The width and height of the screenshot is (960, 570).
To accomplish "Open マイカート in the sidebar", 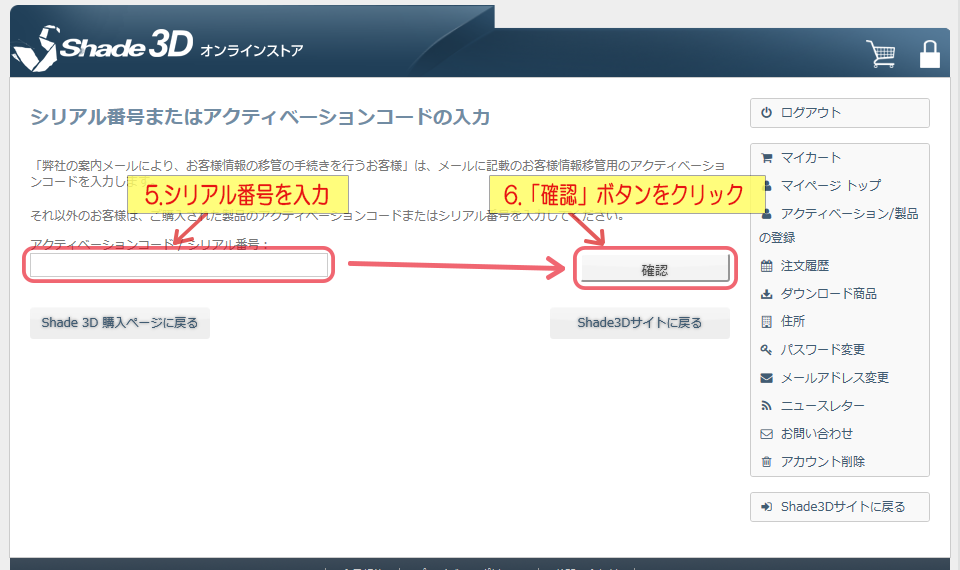I will [810, 158].
